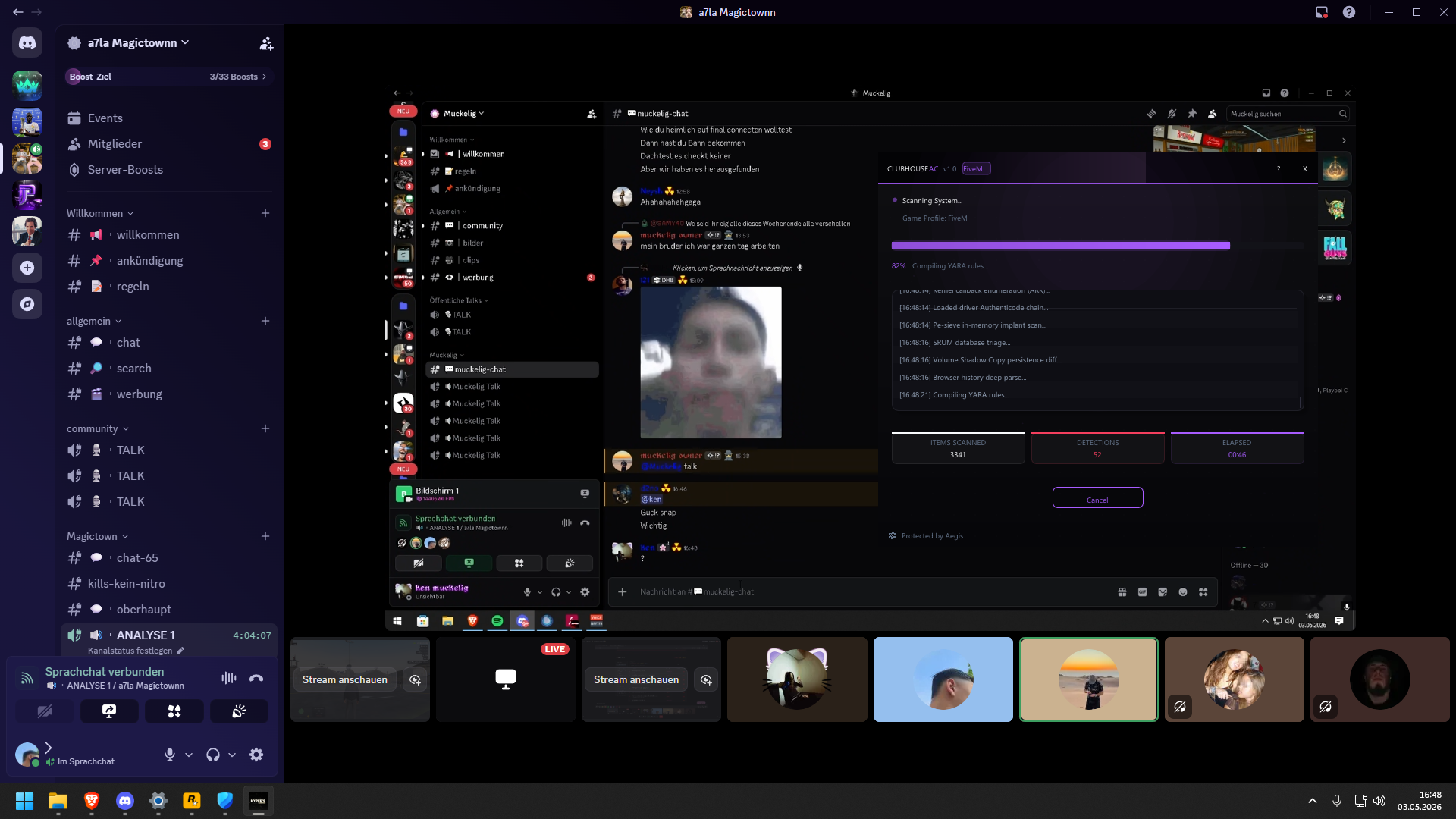Image resolution: width=1456 pixels, height=819 pixels.
Task: Click scan progress bar in streamed window
Action: click(x=1097, y=246)
